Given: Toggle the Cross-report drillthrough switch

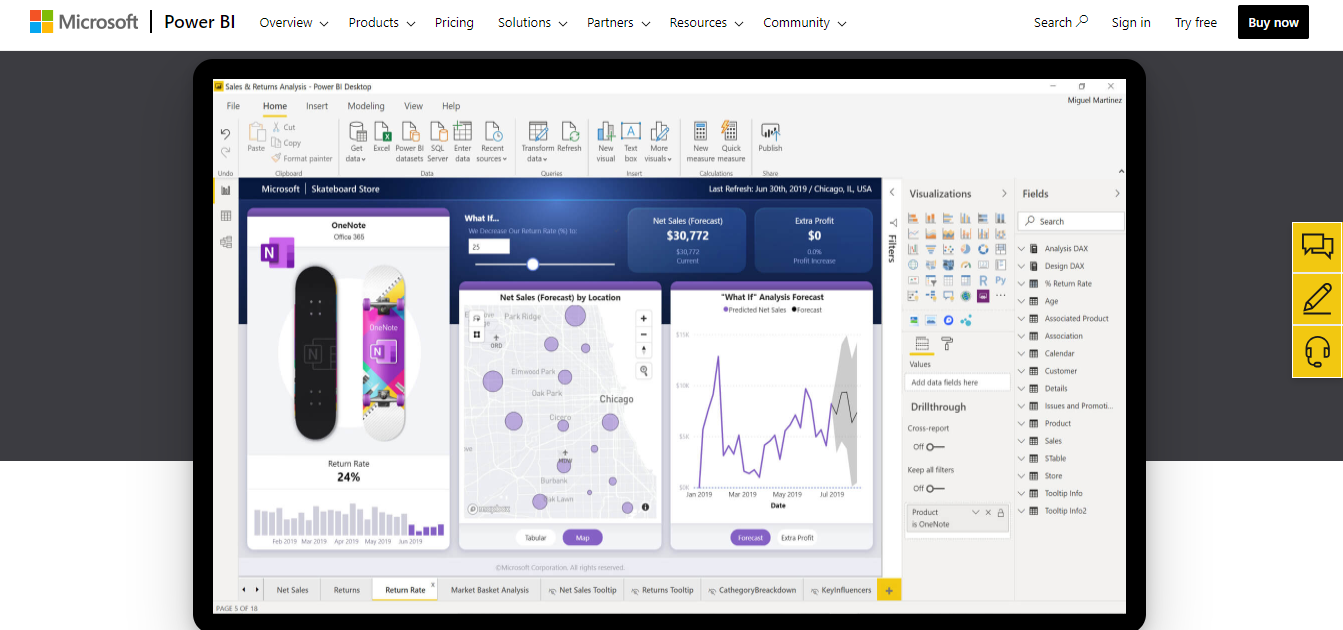Looking at the screenshot, I should [x=934, y=447].
